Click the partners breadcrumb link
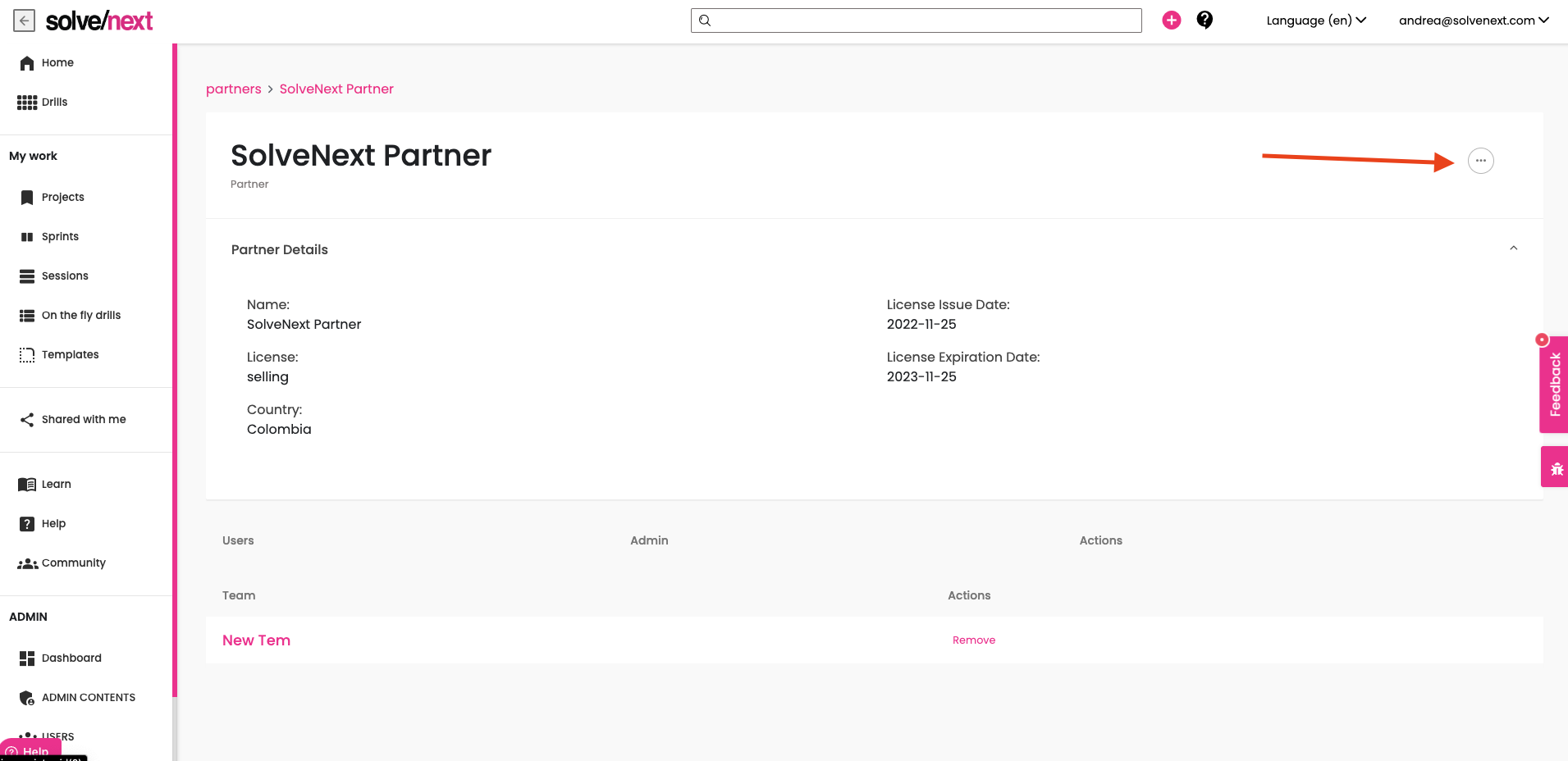1568x761 pixels. tap(234, 89)
